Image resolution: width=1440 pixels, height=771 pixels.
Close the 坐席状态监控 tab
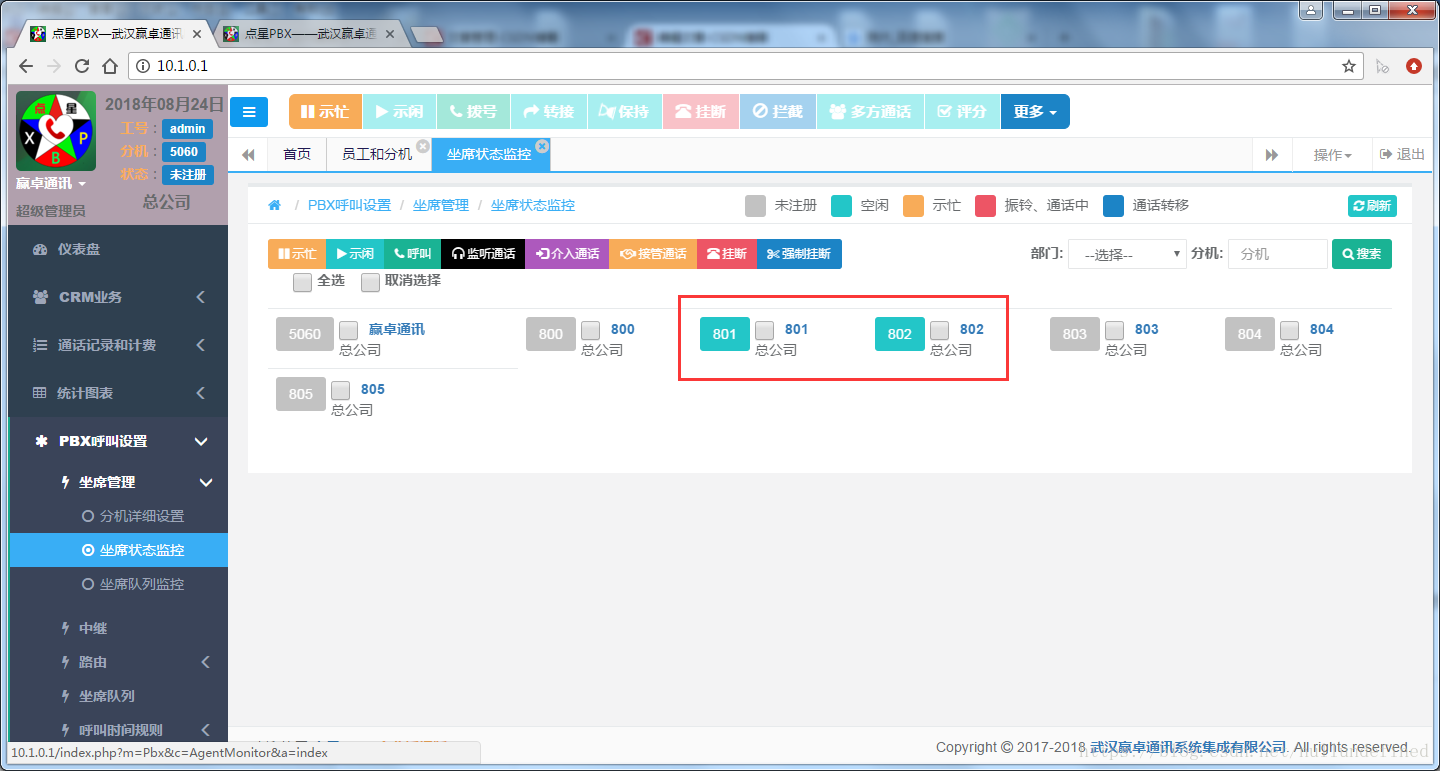542,146
